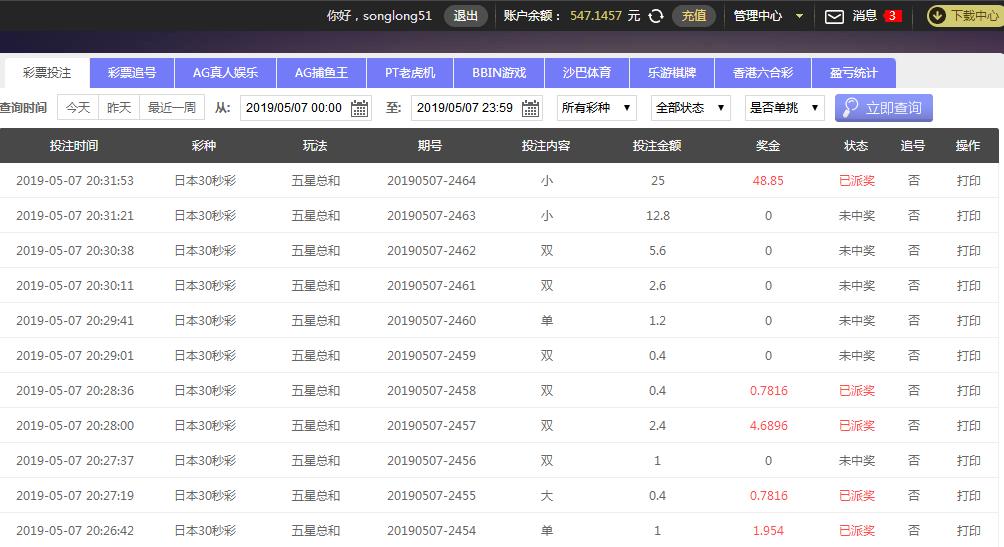Screen dimensions: 1004x547
Task: Click prize amount 1.954
Action: pyautogui.click(x=768, y=530)
